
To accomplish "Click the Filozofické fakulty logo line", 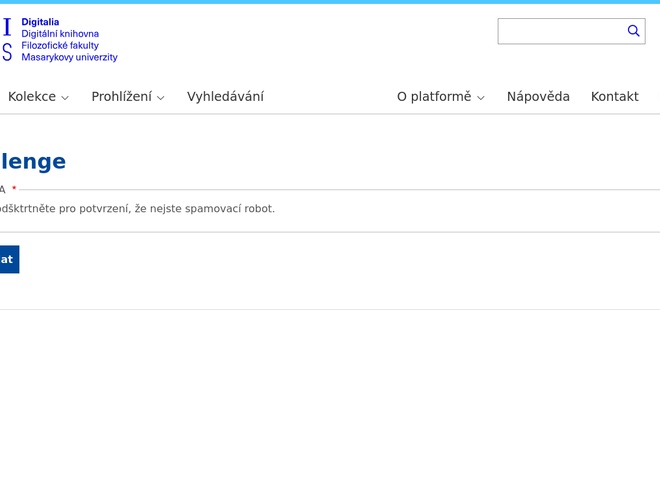I will (60, 46).
